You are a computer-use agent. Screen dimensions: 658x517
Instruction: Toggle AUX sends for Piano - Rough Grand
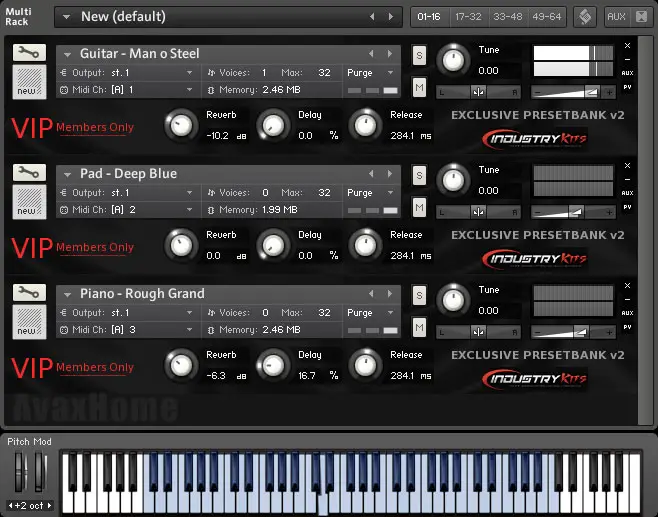(627, 313)
